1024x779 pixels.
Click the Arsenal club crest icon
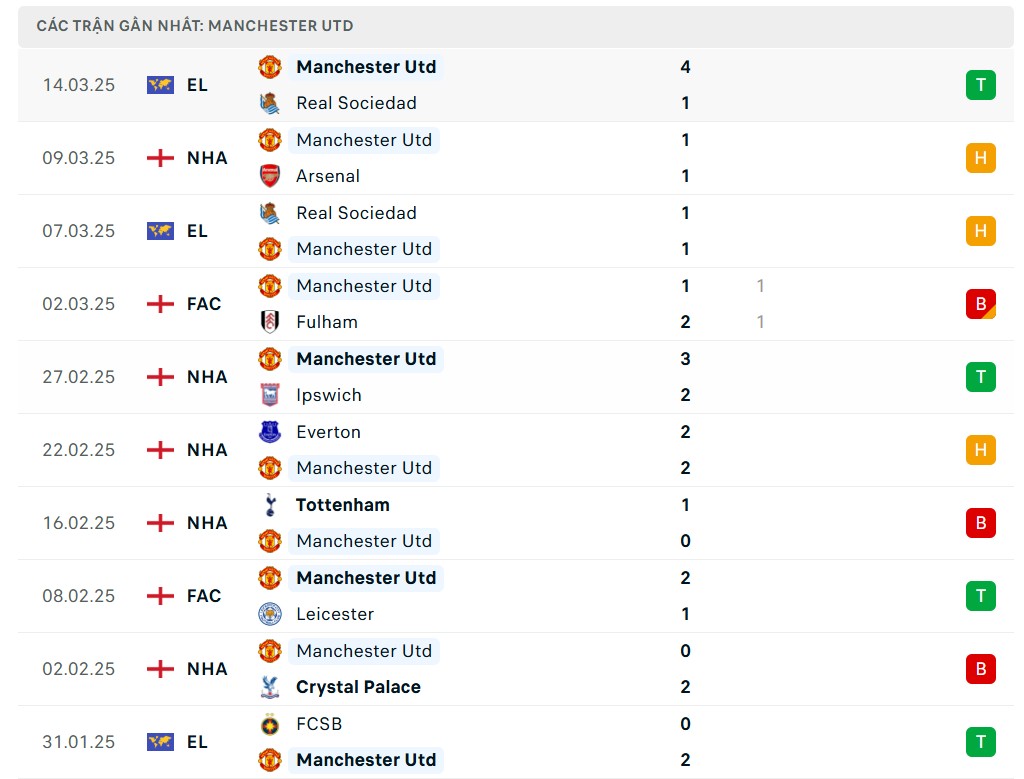click(x=270, y=176)
